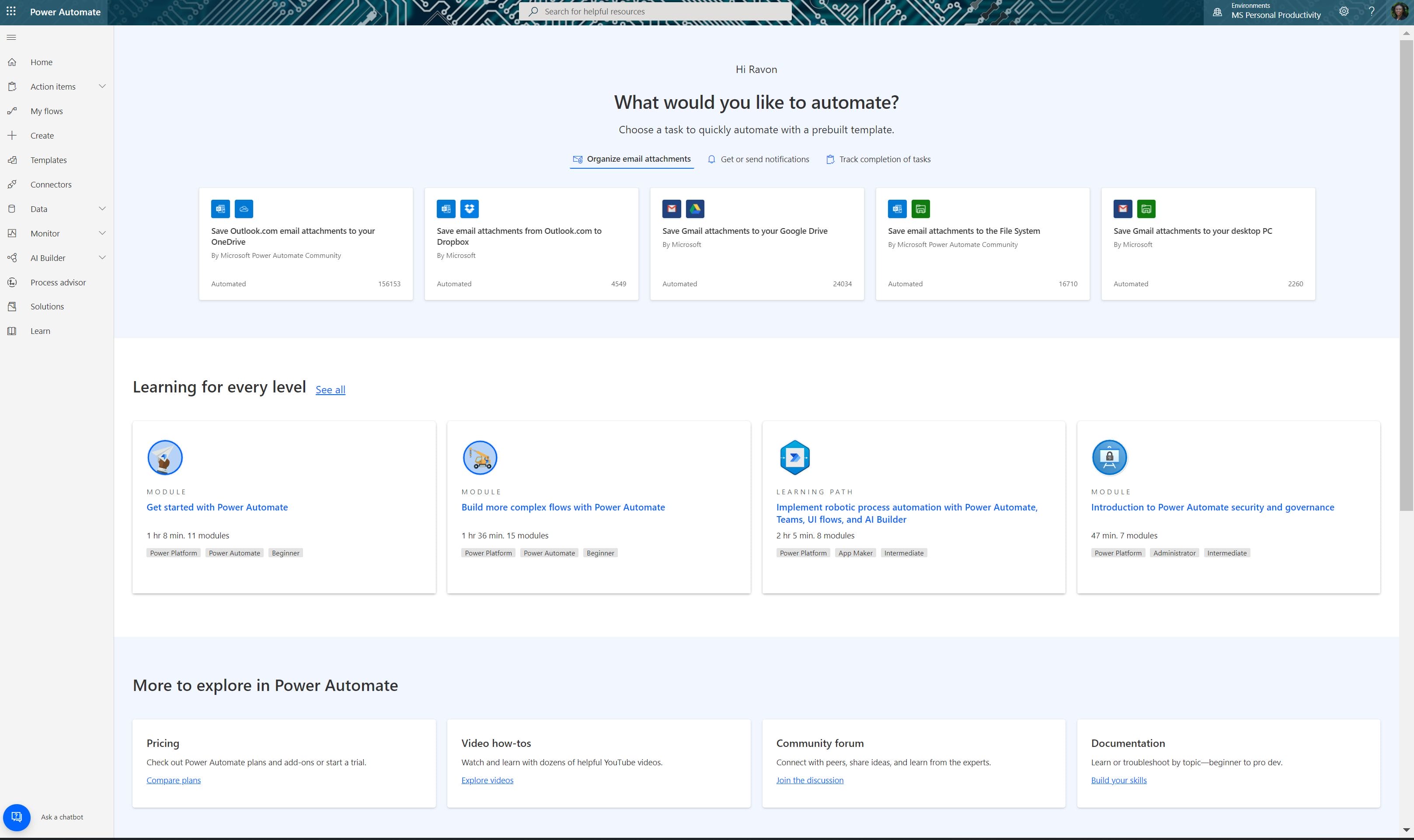Click the Ask a chatbot icon
The width and height of the screenshot is (1414, 840).
[x=17, y=817]
